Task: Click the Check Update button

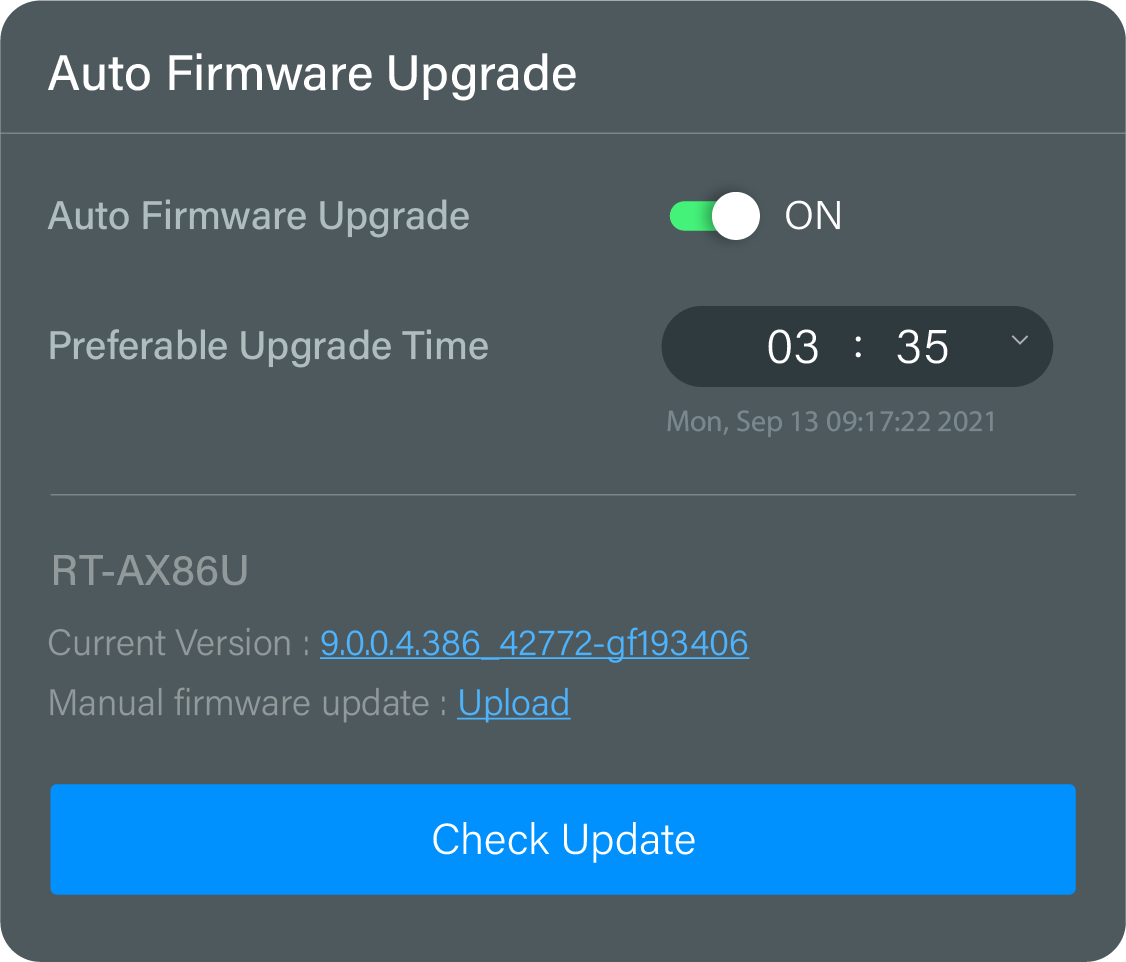Action: pyautogui.click(x=563, y=840)
